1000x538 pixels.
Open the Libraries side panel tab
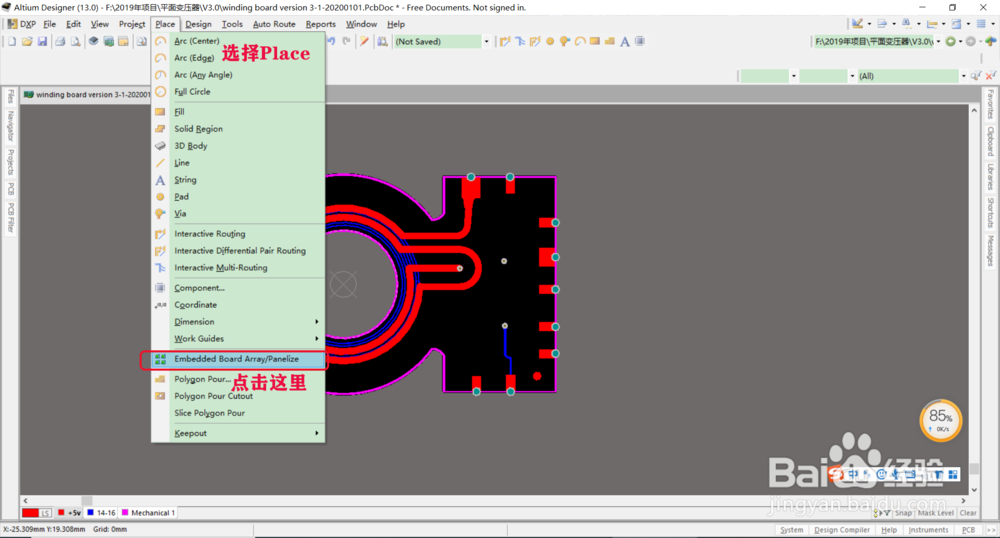pos(990,177)
